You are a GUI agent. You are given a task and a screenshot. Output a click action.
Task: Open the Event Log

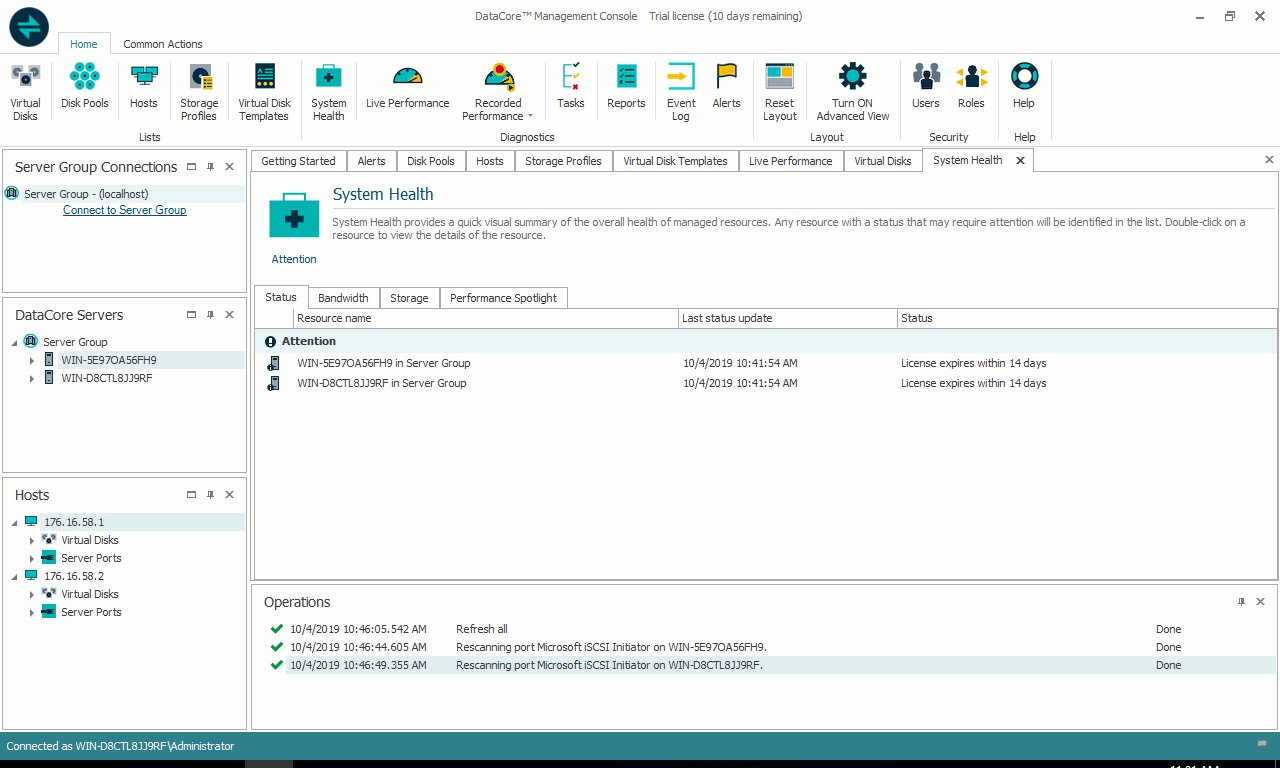[x=681, y=92]
